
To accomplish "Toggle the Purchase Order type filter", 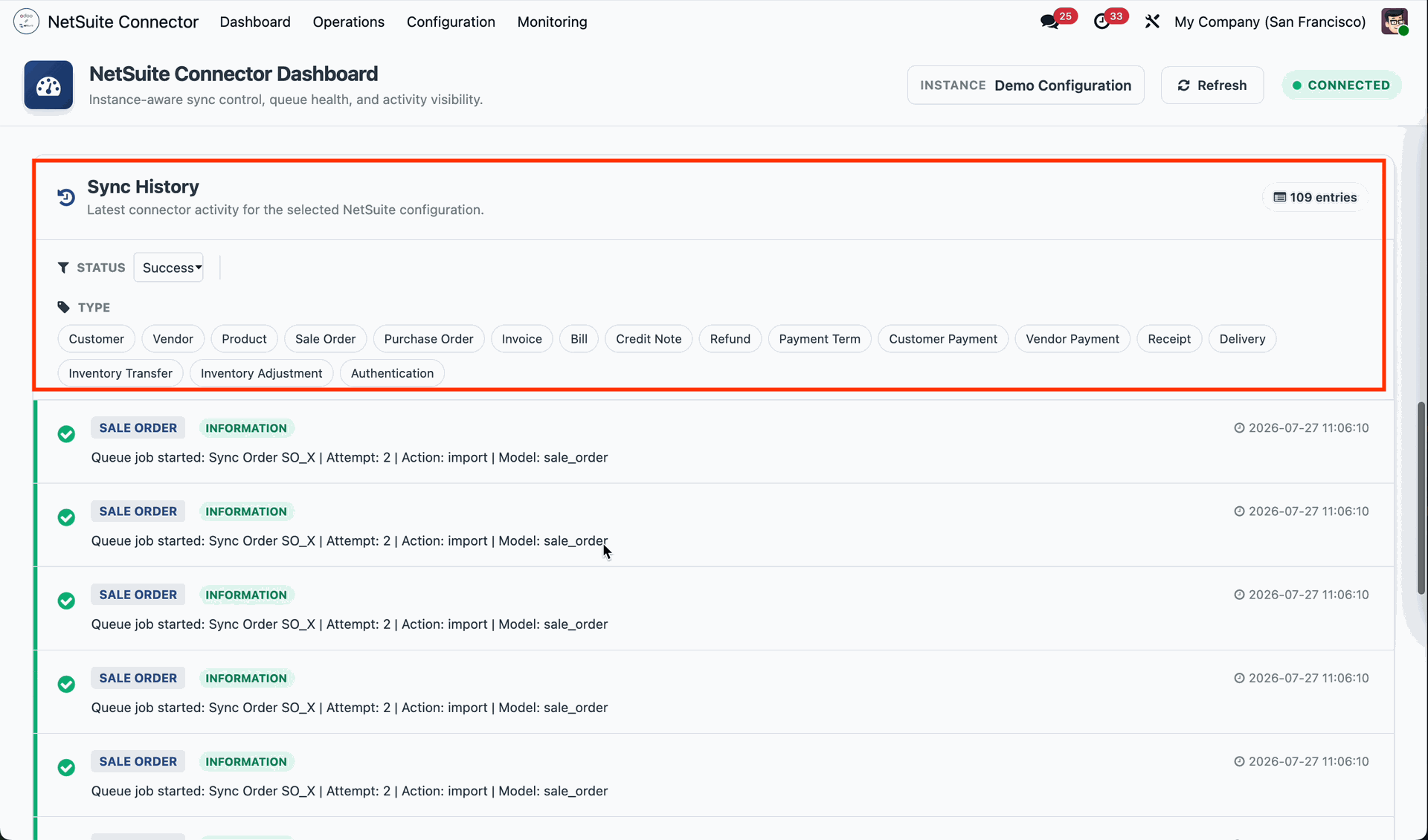I will [x=429, y=339].
